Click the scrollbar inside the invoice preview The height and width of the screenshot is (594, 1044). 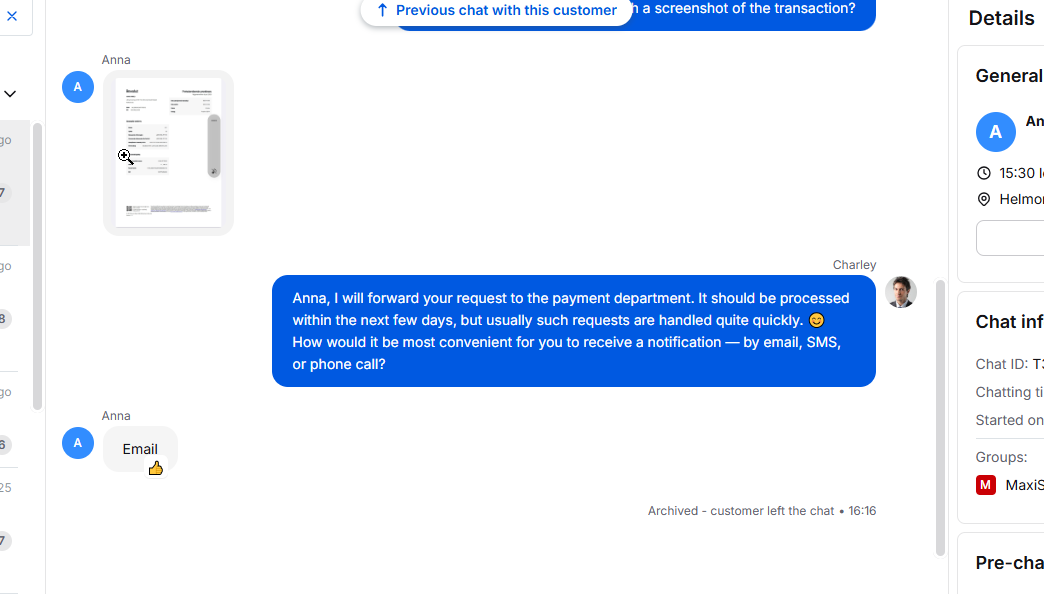click(214, 146)
